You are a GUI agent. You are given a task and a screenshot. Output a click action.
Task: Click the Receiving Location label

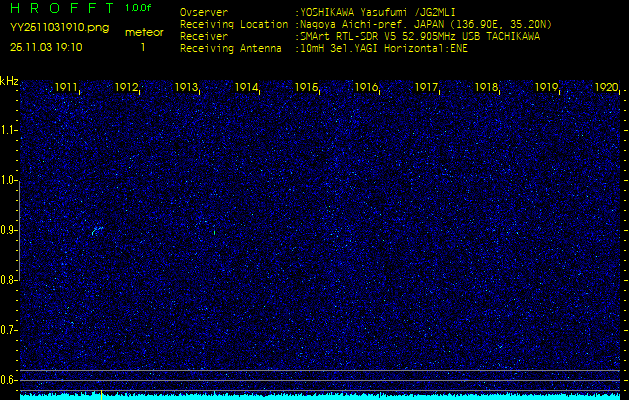(234, 24)
